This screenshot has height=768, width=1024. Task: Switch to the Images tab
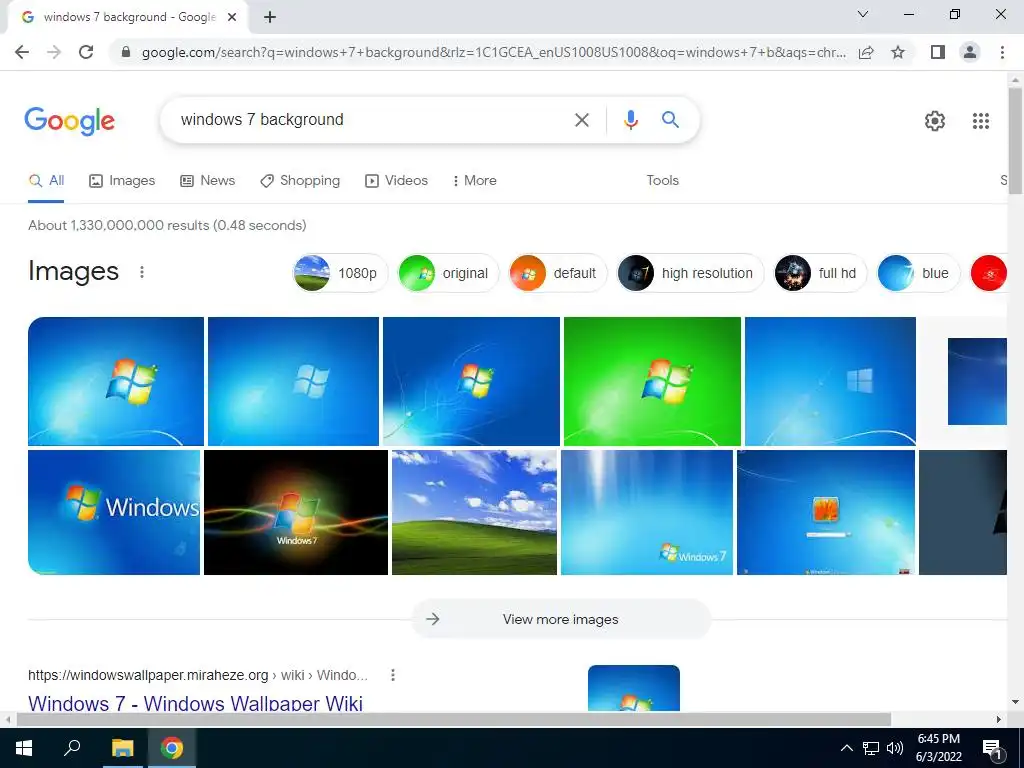[x=122, y=180]
